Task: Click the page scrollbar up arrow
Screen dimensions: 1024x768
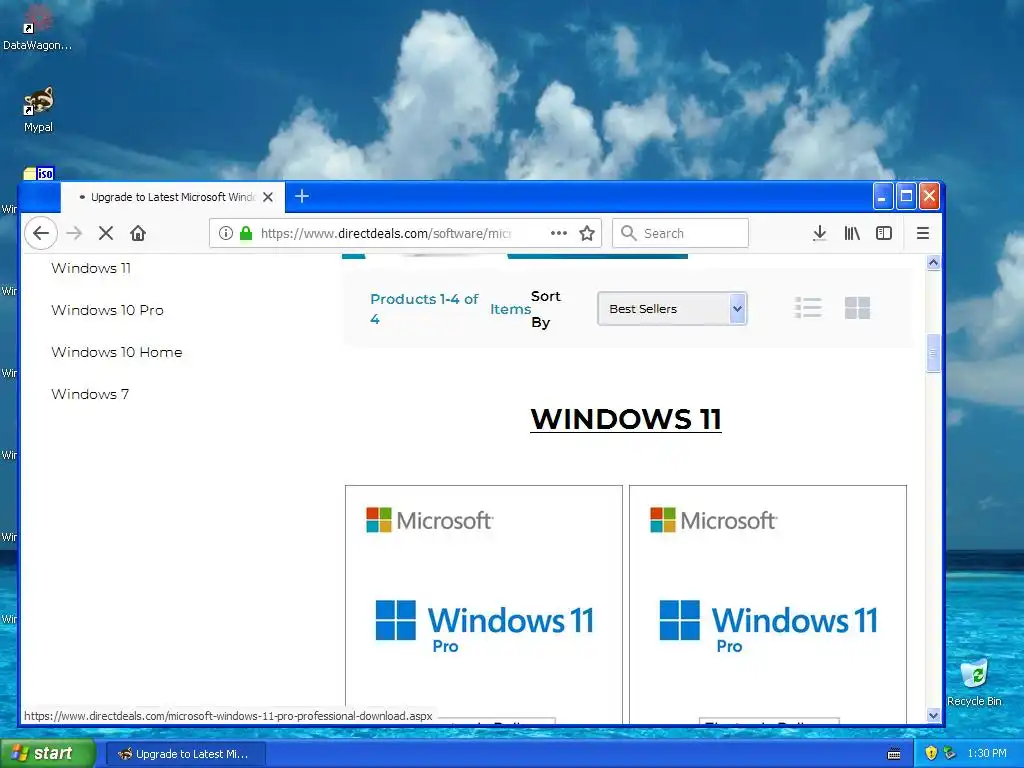Action: (933, 263)
